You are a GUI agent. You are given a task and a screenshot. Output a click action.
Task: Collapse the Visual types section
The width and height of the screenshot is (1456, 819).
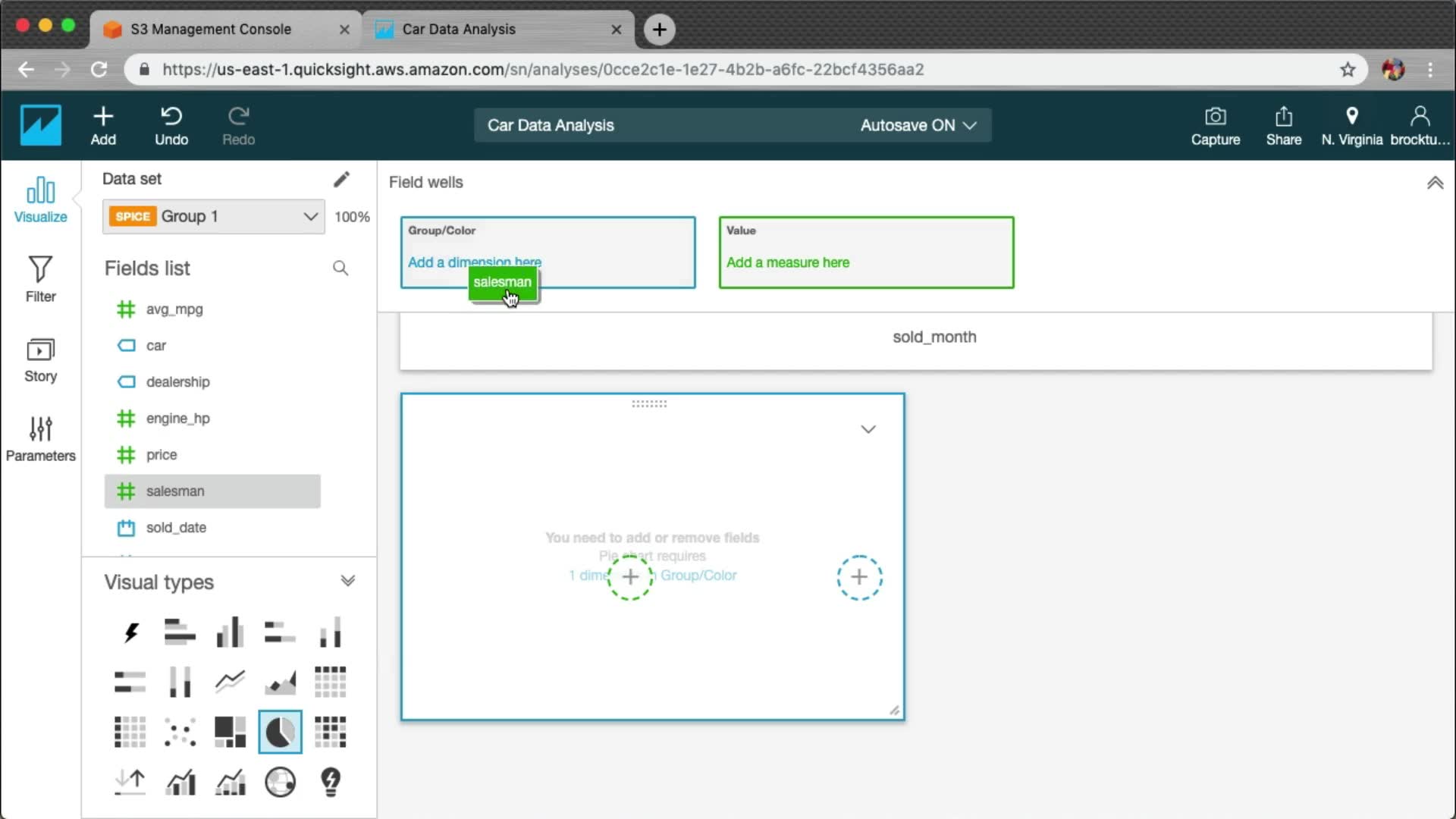[x=347, y=581]
